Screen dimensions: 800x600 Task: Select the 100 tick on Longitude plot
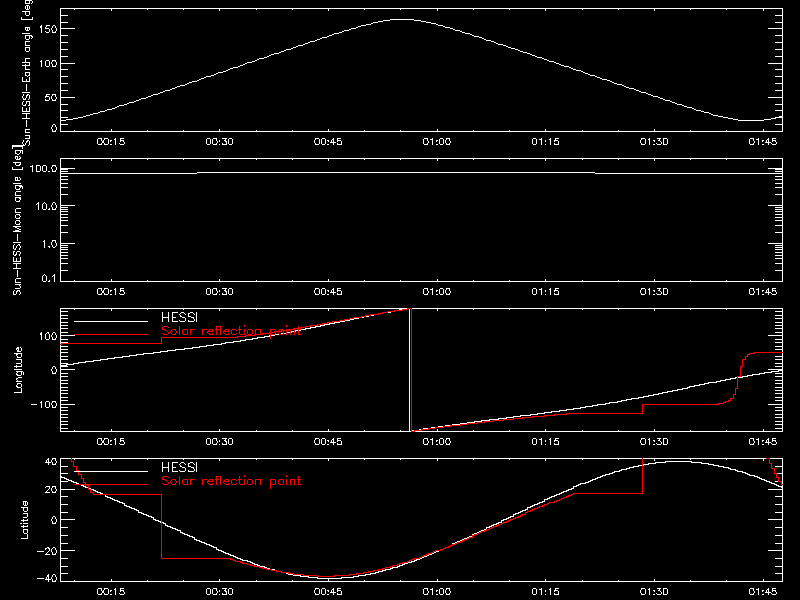(47, 336)
